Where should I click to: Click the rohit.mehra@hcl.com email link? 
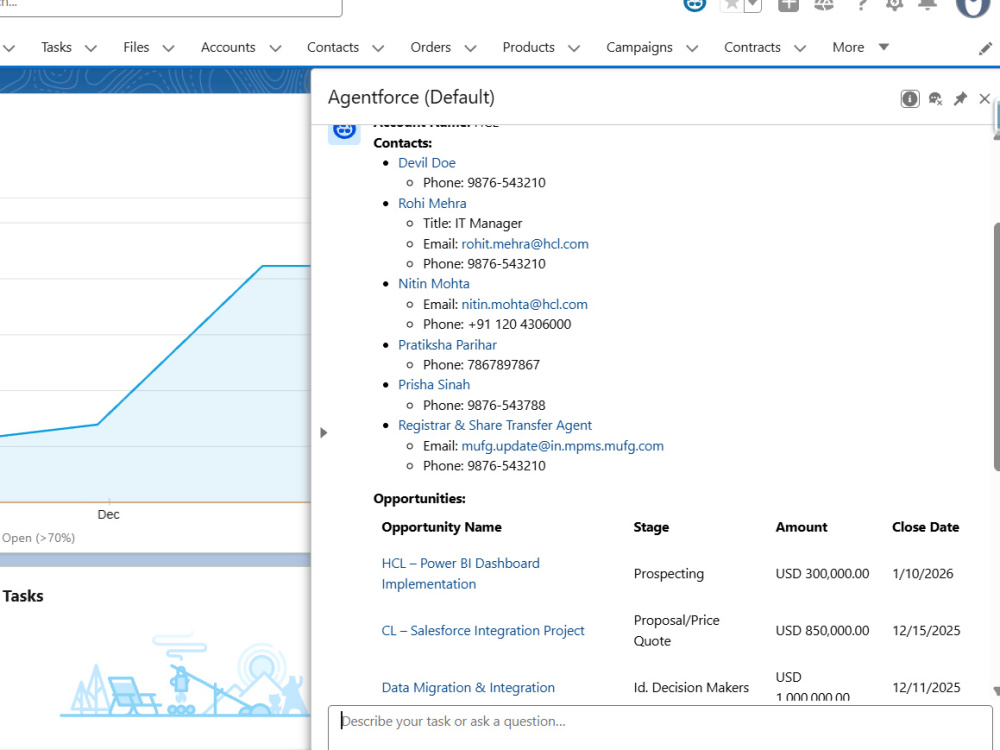pyautogui.click(x=525, y=244)
